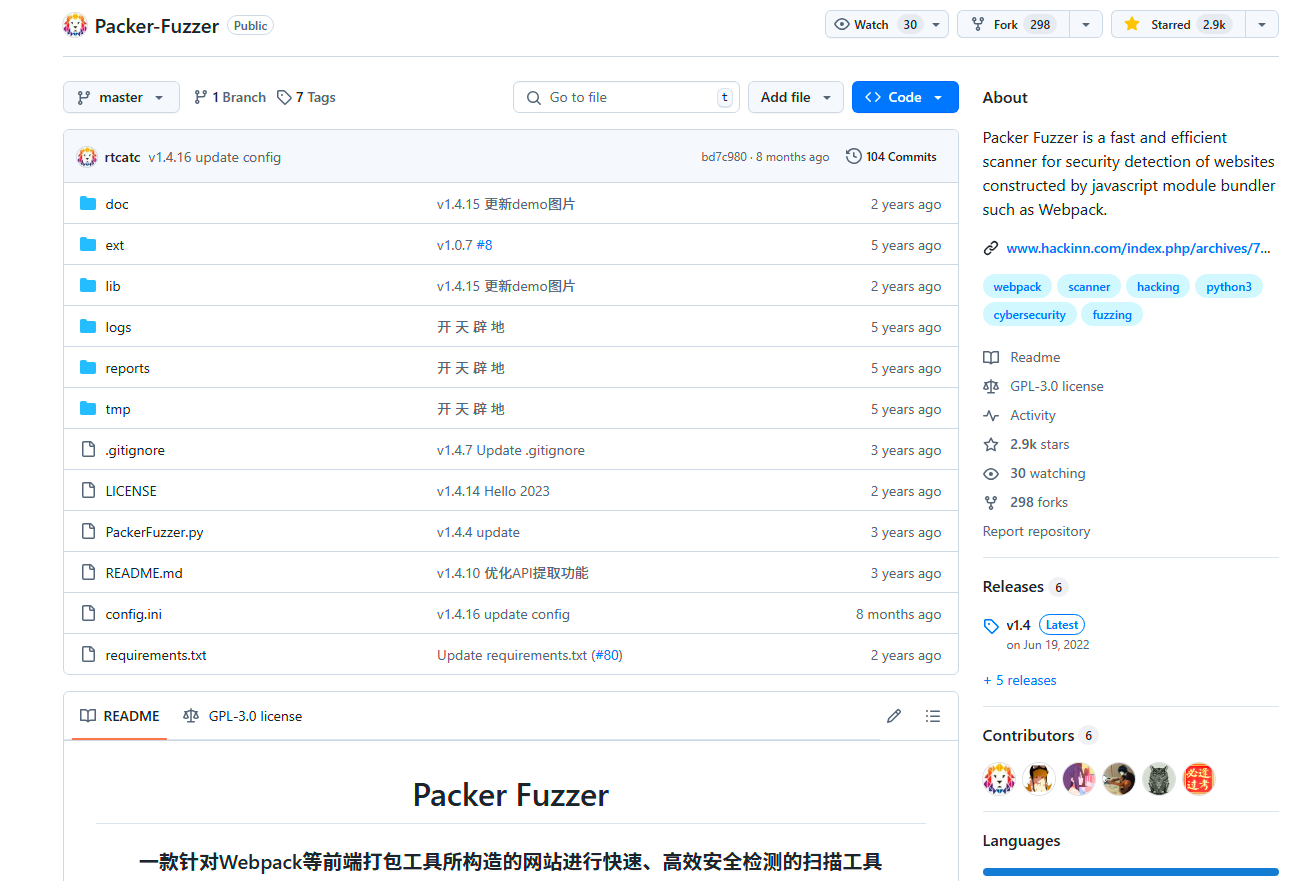Click the red seal contributor avatar
Screen dimensions: 1301x881
[x=1199, y=779]
